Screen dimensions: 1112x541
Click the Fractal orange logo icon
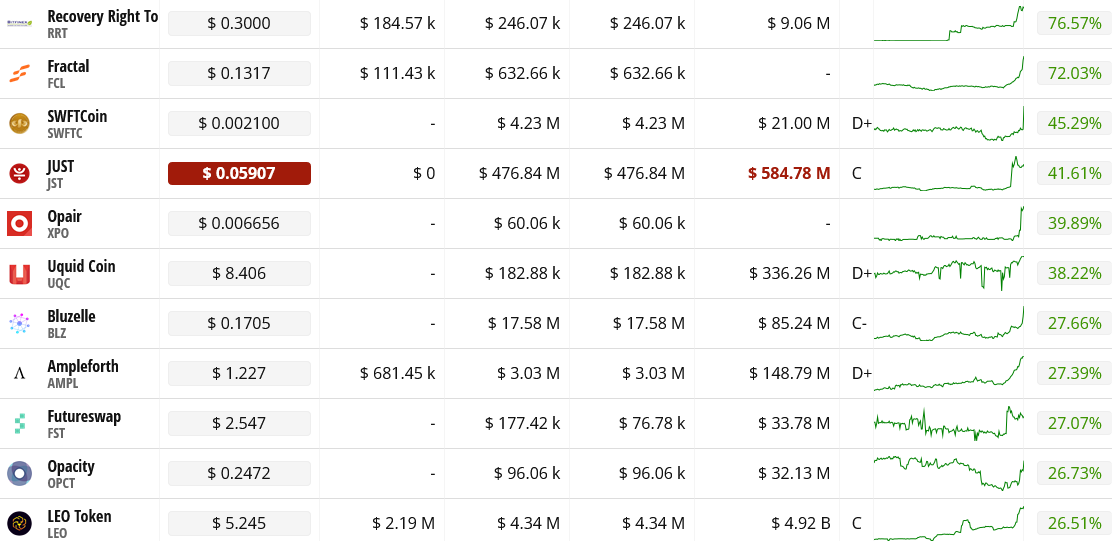[x=19, y=73]
